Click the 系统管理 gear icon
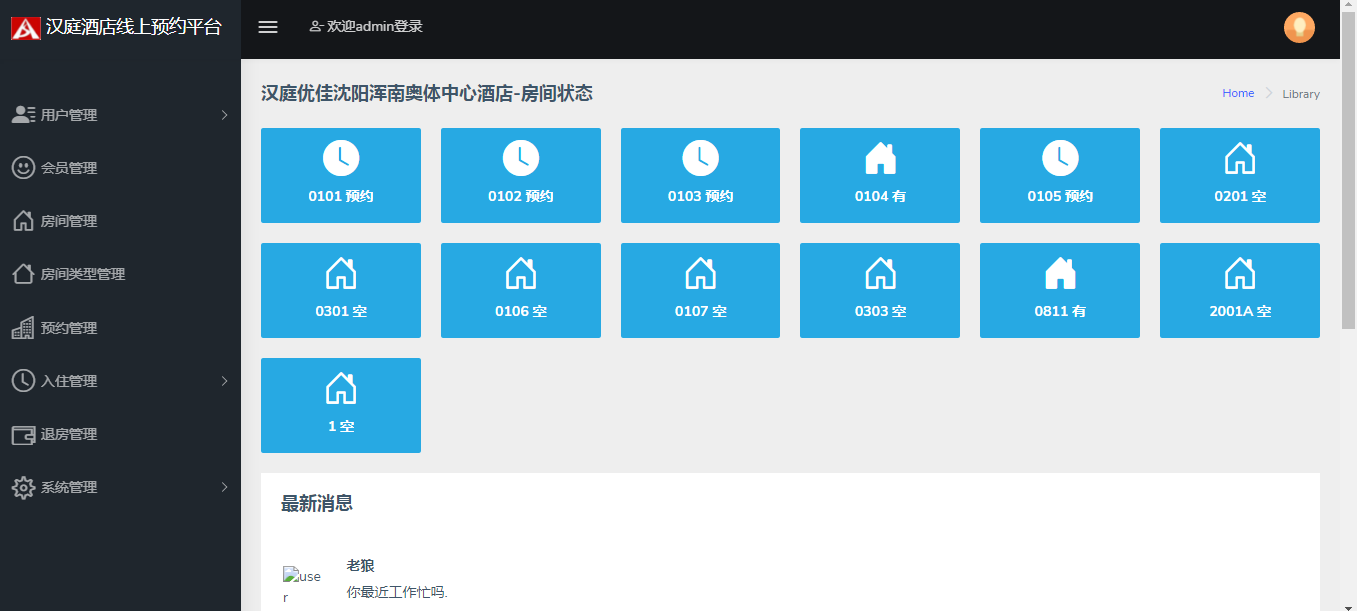Viewport: 1357px width, 611px height. point(23,487)
